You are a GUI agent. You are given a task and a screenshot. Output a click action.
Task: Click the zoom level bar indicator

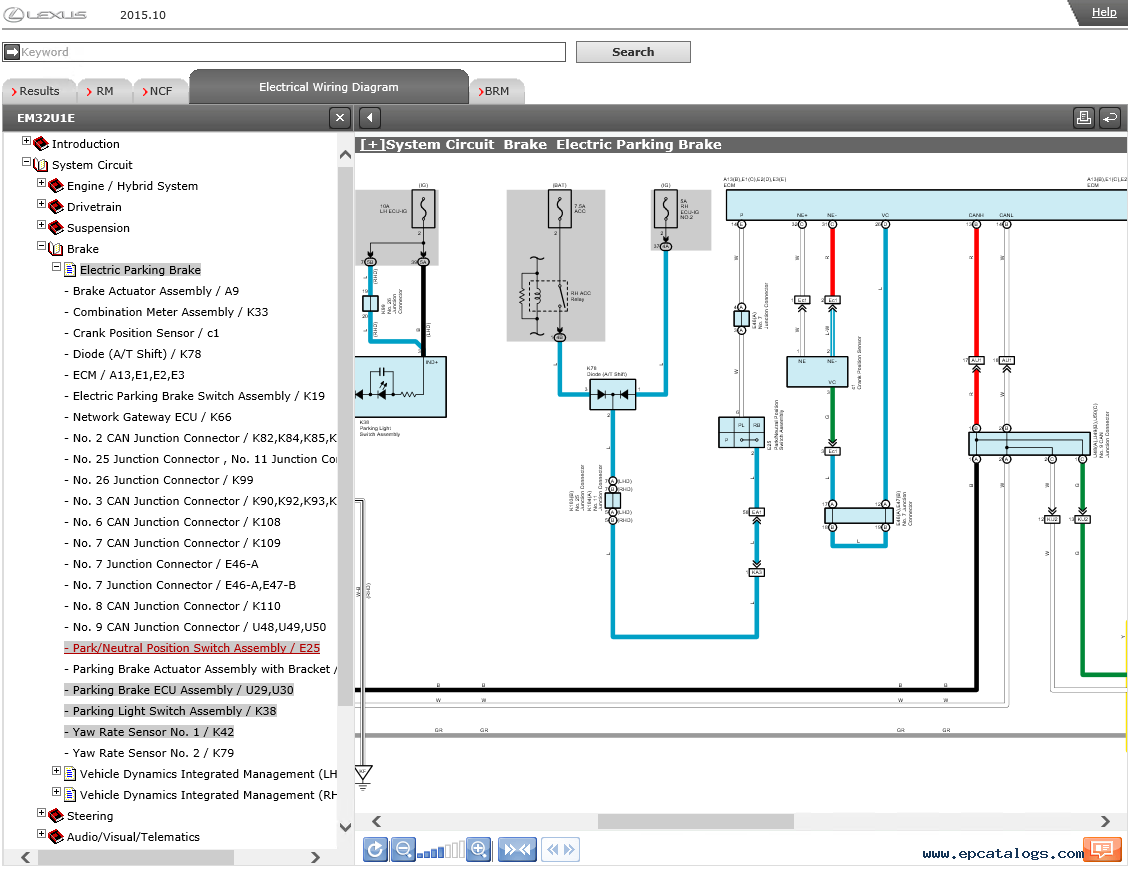441,850
